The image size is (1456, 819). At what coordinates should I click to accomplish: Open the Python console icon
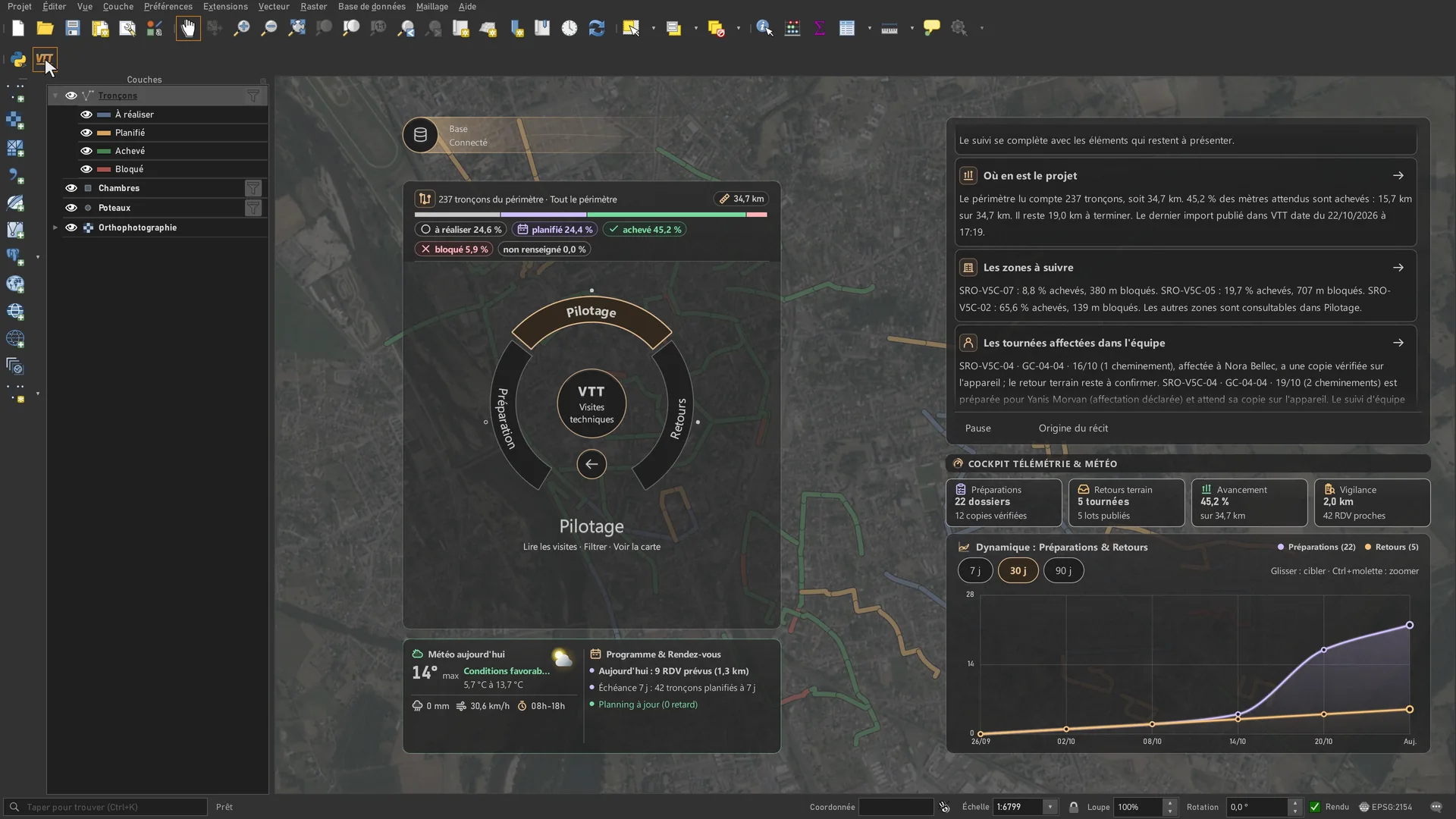coord(18,59)
